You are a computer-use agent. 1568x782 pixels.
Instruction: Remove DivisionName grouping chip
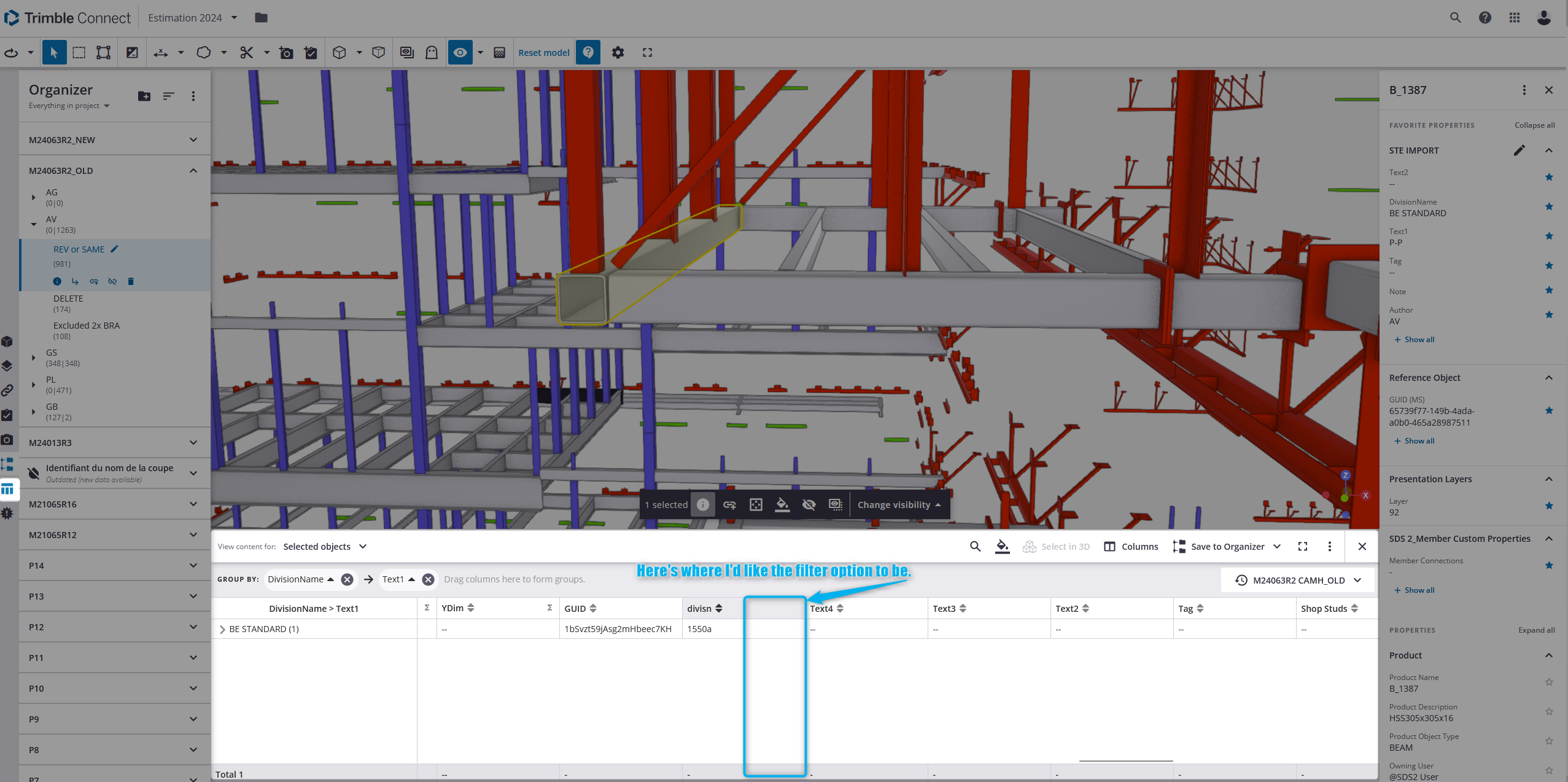pos(347,579)
